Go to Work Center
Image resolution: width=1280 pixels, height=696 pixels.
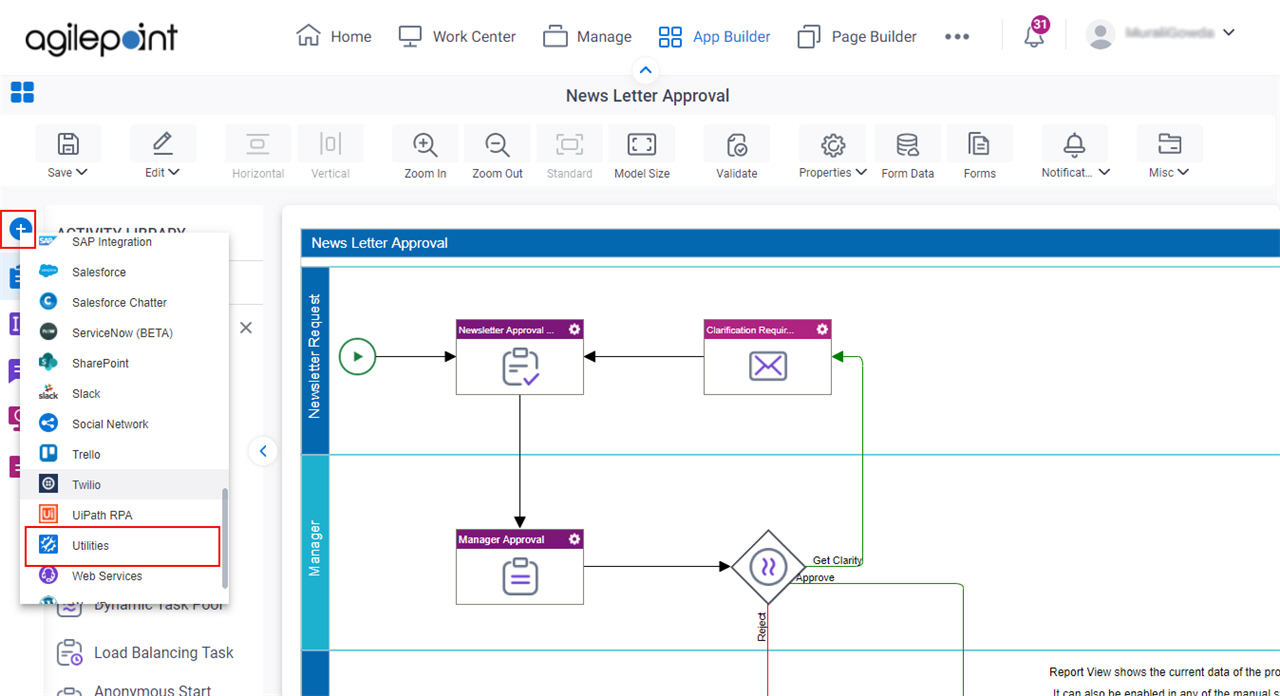[457, 36]
